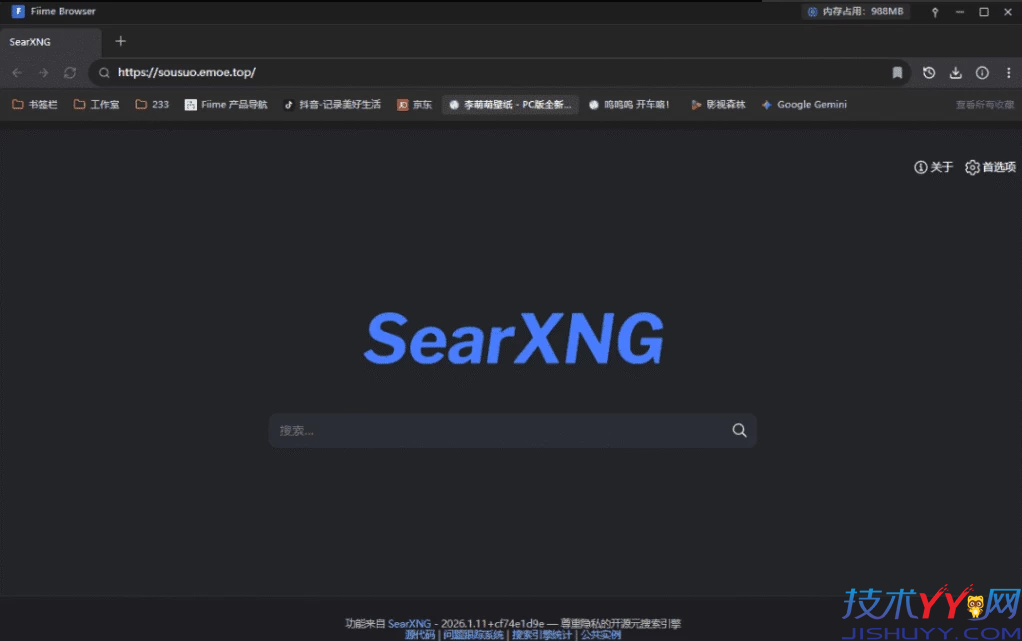Open the downloads icon in toolbar
This screenshot has width=1022, height=641.
(x=955, y=72)
